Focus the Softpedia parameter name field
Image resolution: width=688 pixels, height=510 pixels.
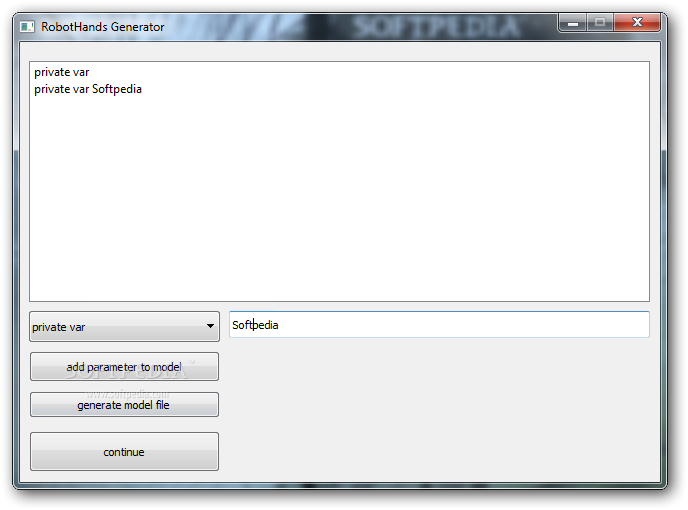click(439, 325)
